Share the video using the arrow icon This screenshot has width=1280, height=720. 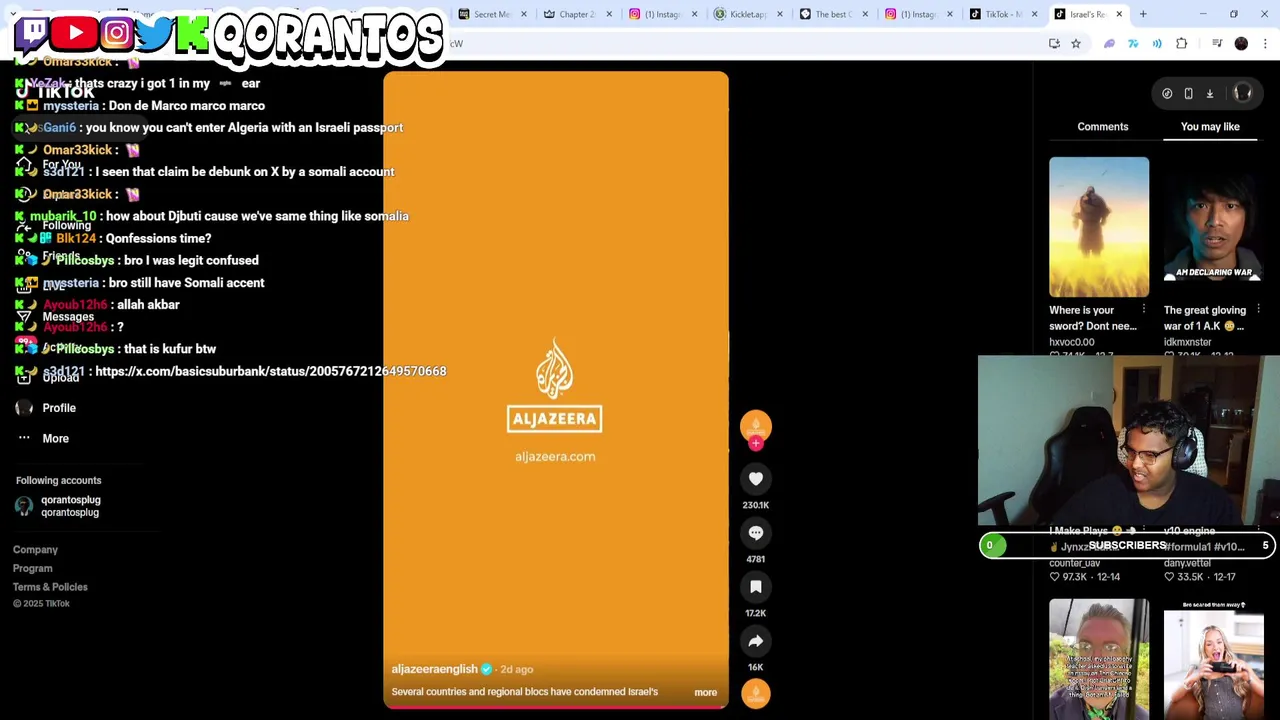pos(756,641)
